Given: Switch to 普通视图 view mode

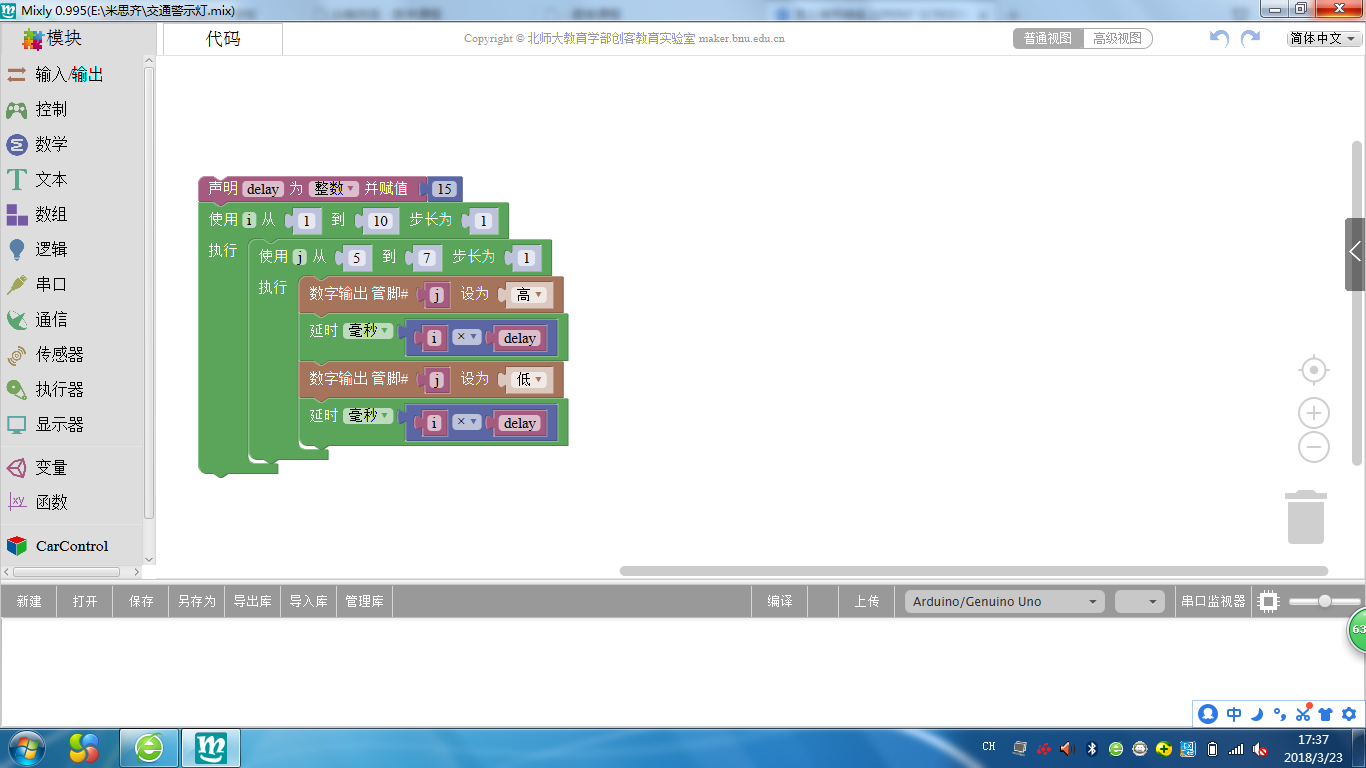Looking at the screenshot, I should pos(1048,38).
